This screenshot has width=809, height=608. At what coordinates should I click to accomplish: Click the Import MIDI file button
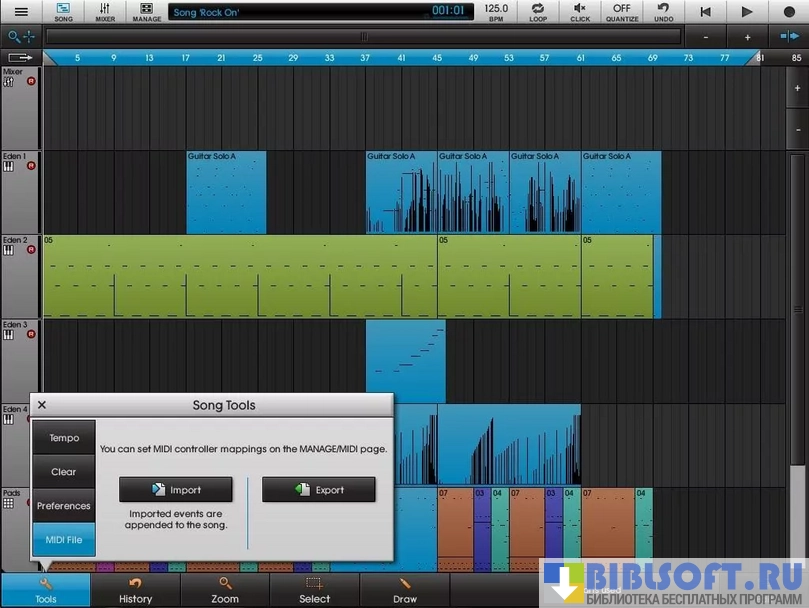176,490
